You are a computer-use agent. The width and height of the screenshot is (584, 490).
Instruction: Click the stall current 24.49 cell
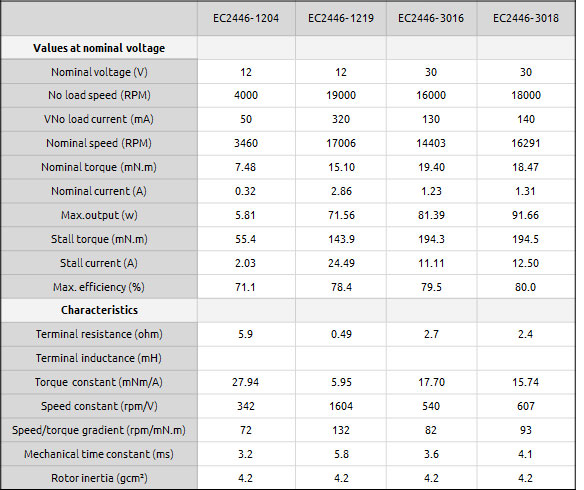click(x=341, y=263)
